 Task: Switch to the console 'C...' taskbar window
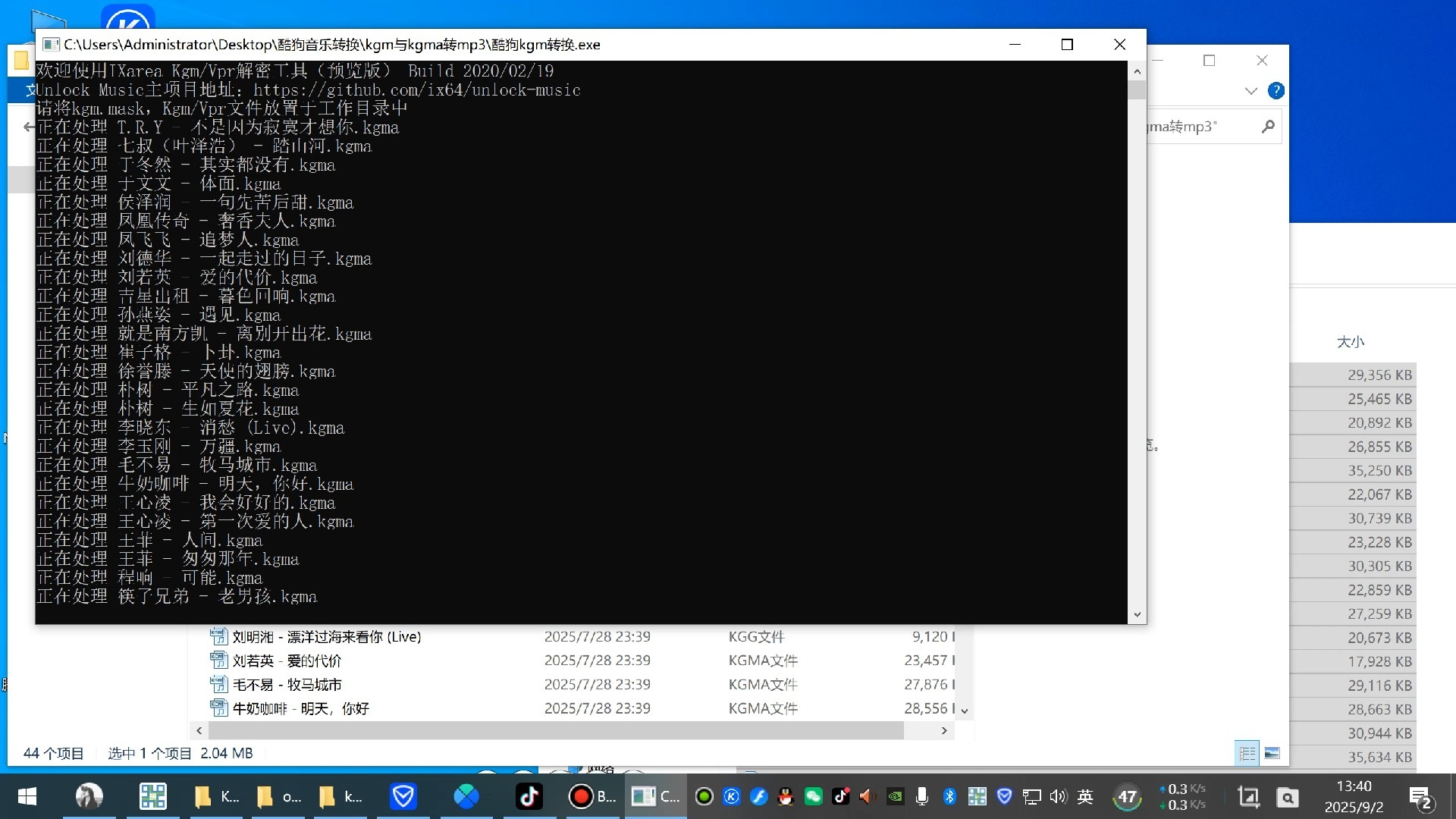pyautogui.click(x=656, y=796)
